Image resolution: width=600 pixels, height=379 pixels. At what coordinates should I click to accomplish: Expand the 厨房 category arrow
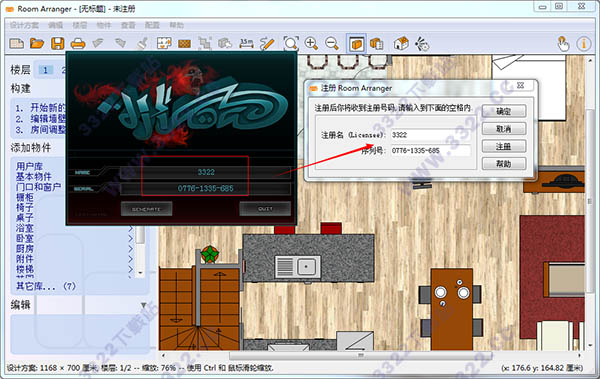coord(130,249)
